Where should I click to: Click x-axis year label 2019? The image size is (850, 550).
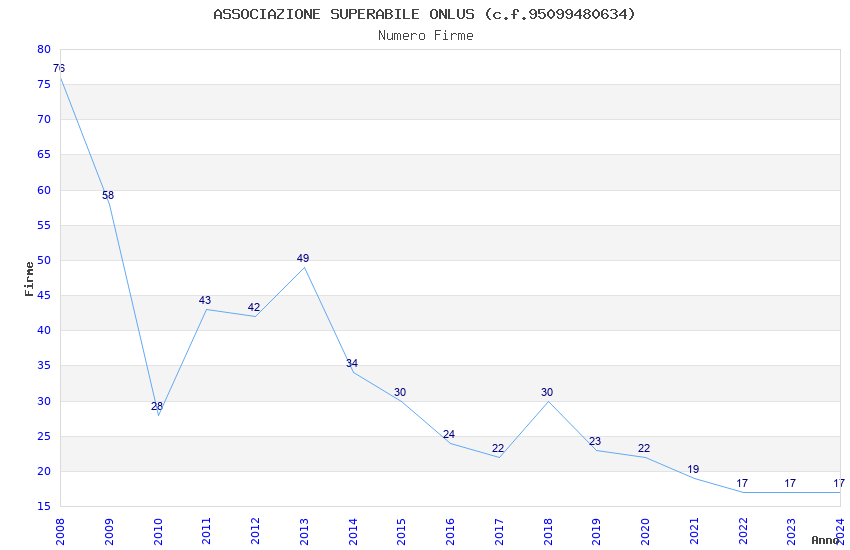point(596,531)
